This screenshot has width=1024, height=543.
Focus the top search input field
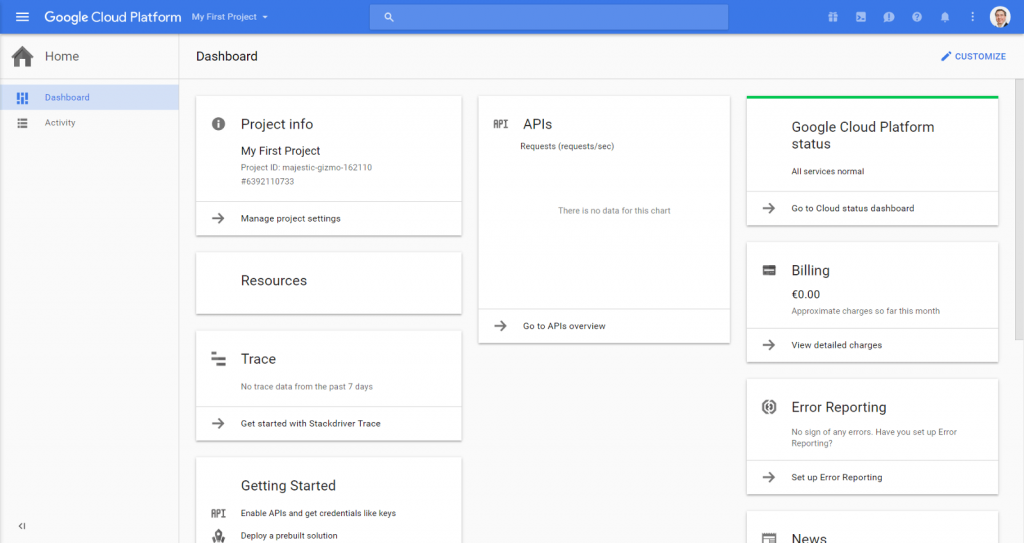click(x=549, y=17)
